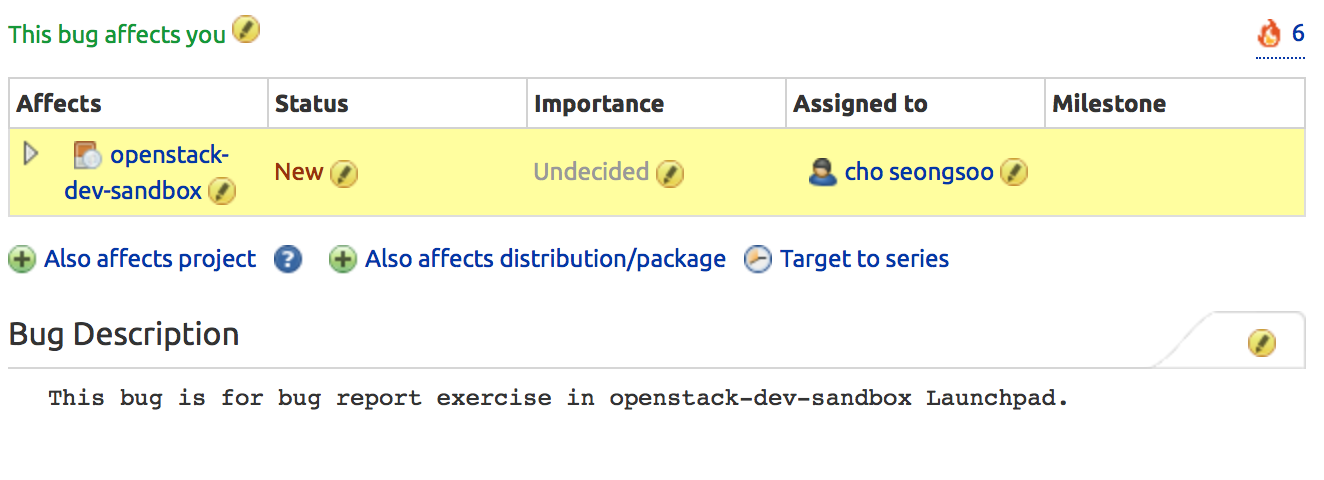Edit the New status pencil icon
The height and width of the screenshot is (480, 1324).
click(344, 174)
